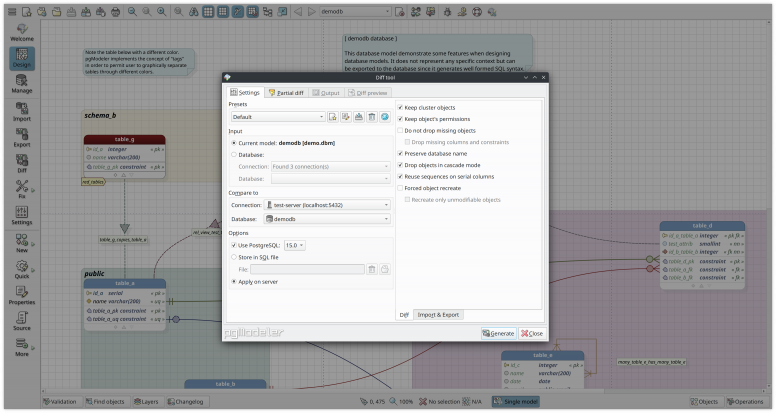Create a new model from the toolbar
Screen dimensions: 776x413
(27, 11)
